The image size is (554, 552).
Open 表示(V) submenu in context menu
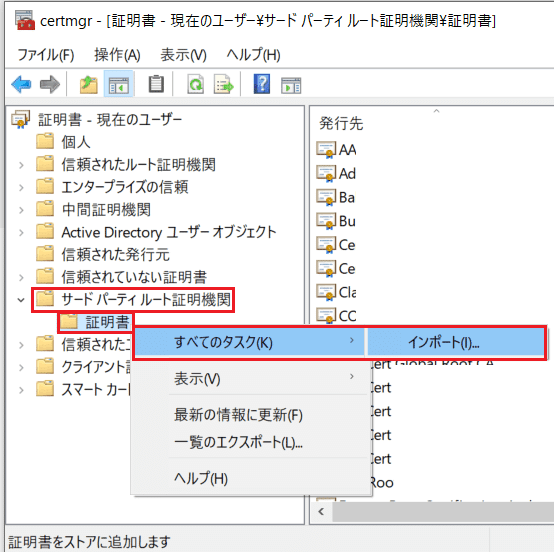coord(251,379)
